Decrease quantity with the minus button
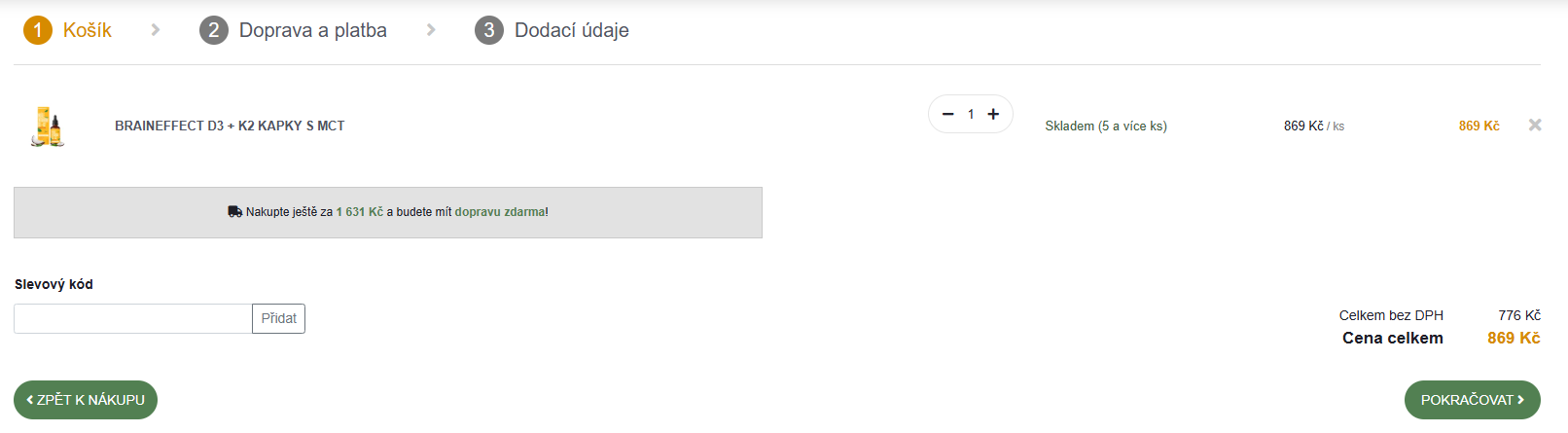Viewport: 1568px width, 433px height. pyautogui.click(x=948, y=114)
